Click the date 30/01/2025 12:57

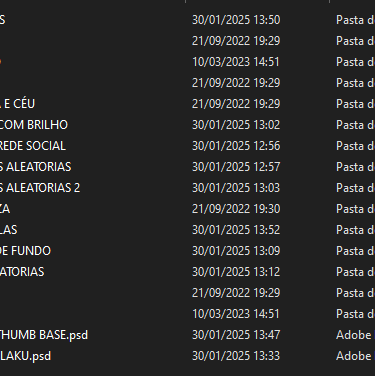(x=236, y=167)
